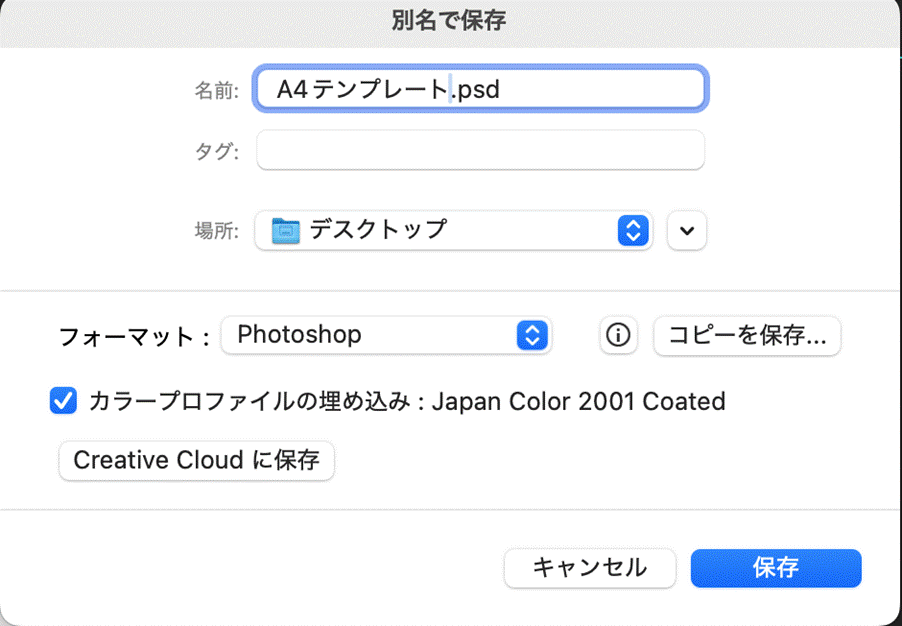Click the 場所: label
Image resolution: width=902 pixels, height=626 pixels.
click(x=216, y=231)
